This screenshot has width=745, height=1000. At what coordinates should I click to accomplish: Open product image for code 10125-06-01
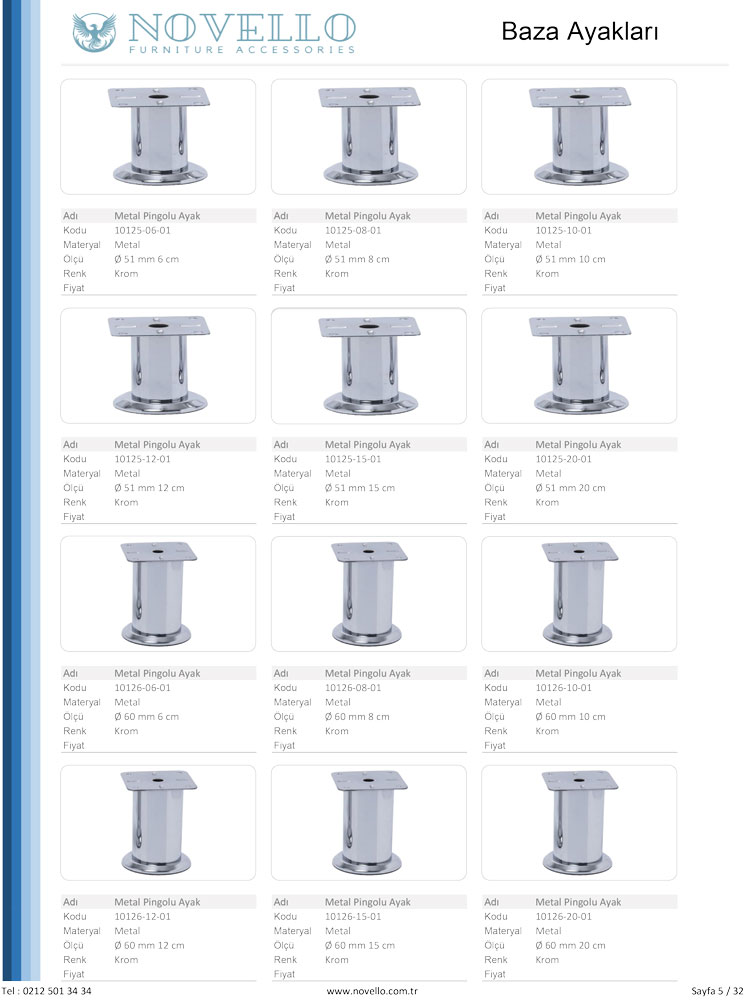coord(158,136)
